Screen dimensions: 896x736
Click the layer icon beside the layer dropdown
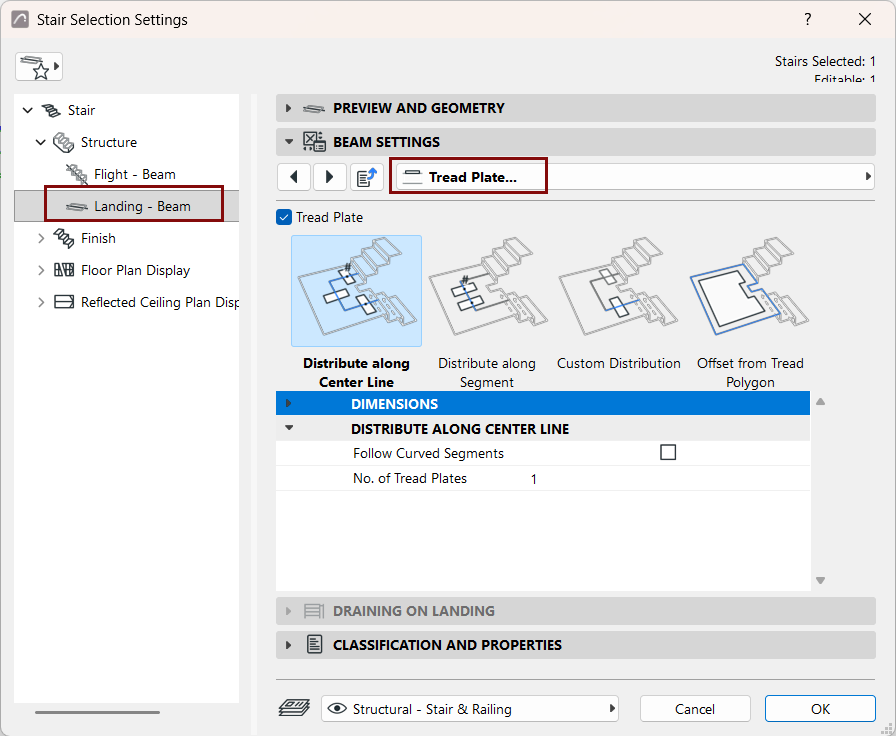(294, 709)
